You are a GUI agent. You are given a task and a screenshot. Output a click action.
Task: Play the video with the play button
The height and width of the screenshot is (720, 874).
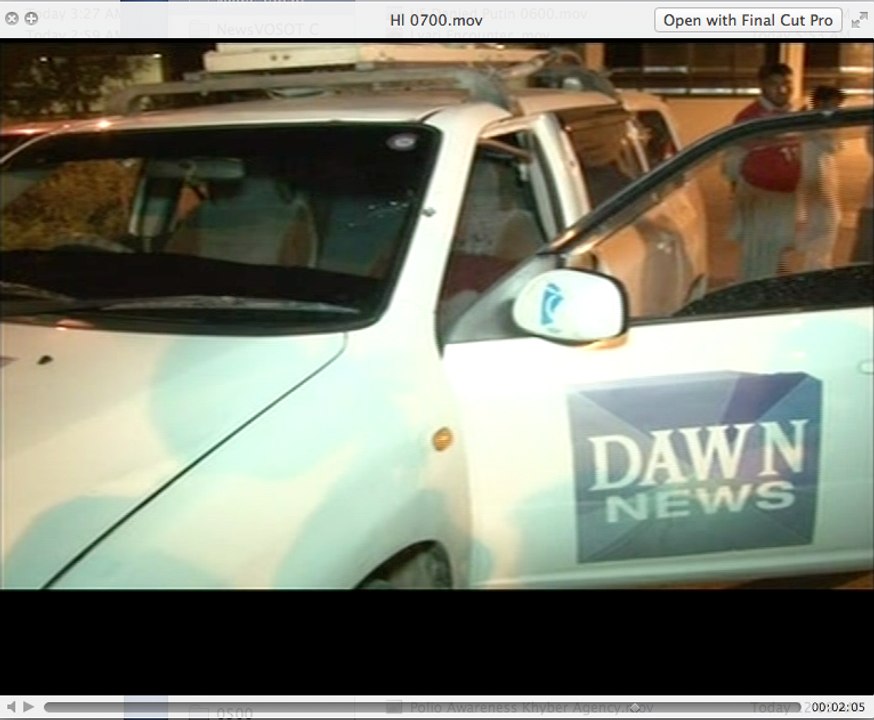(28, 707)
